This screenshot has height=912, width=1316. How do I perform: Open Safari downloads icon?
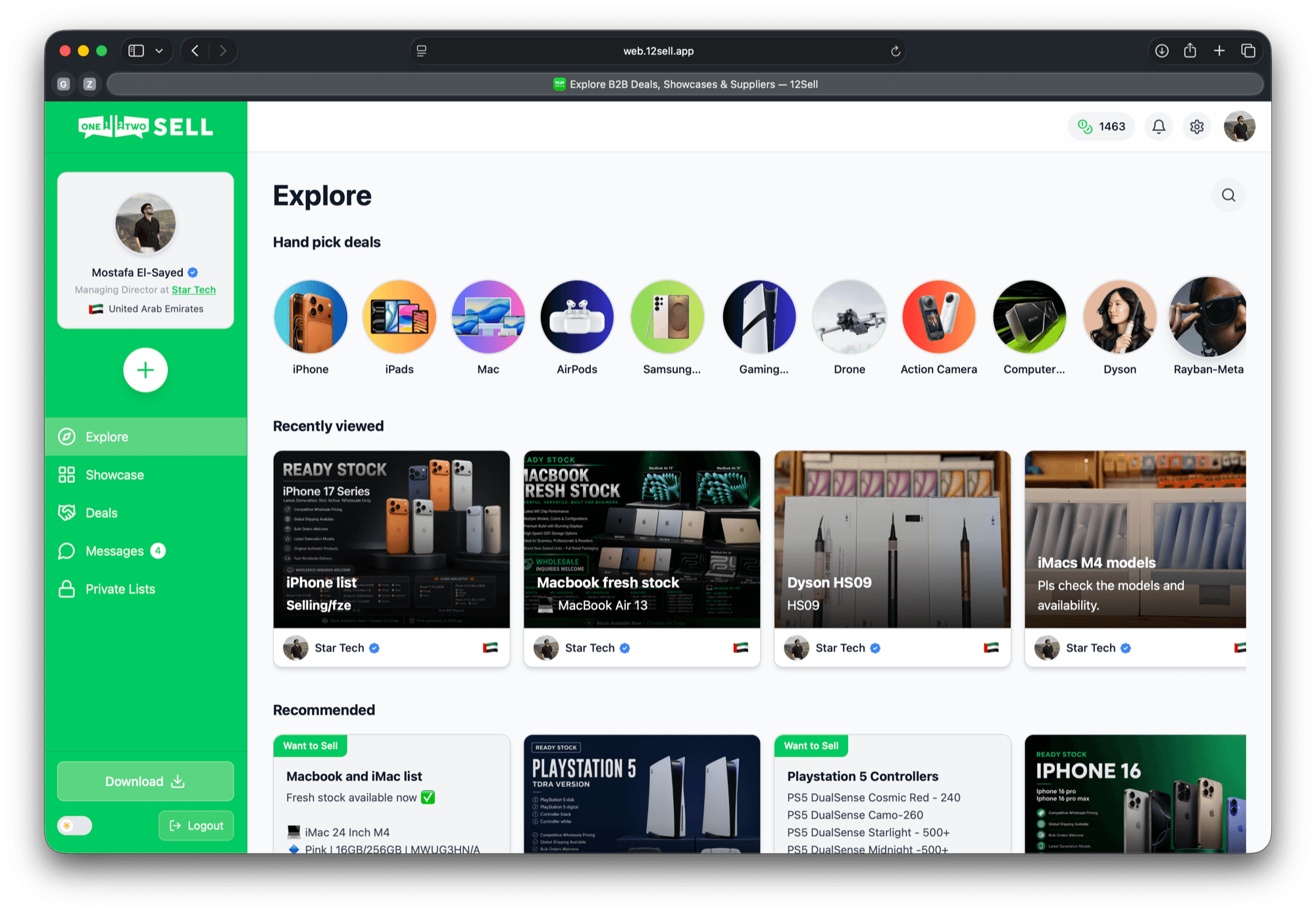click(x=1162, y=51)
